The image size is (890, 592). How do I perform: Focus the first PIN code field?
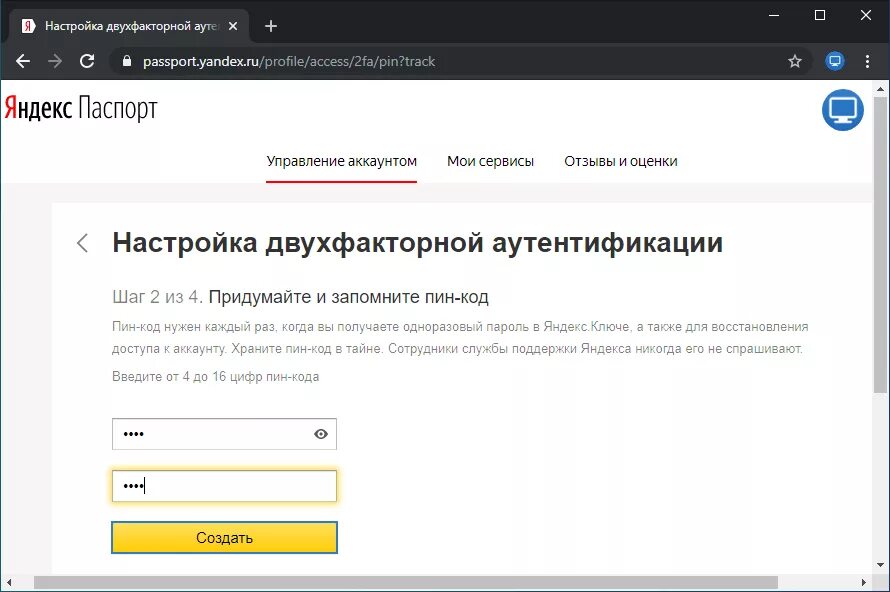point(224,434)
